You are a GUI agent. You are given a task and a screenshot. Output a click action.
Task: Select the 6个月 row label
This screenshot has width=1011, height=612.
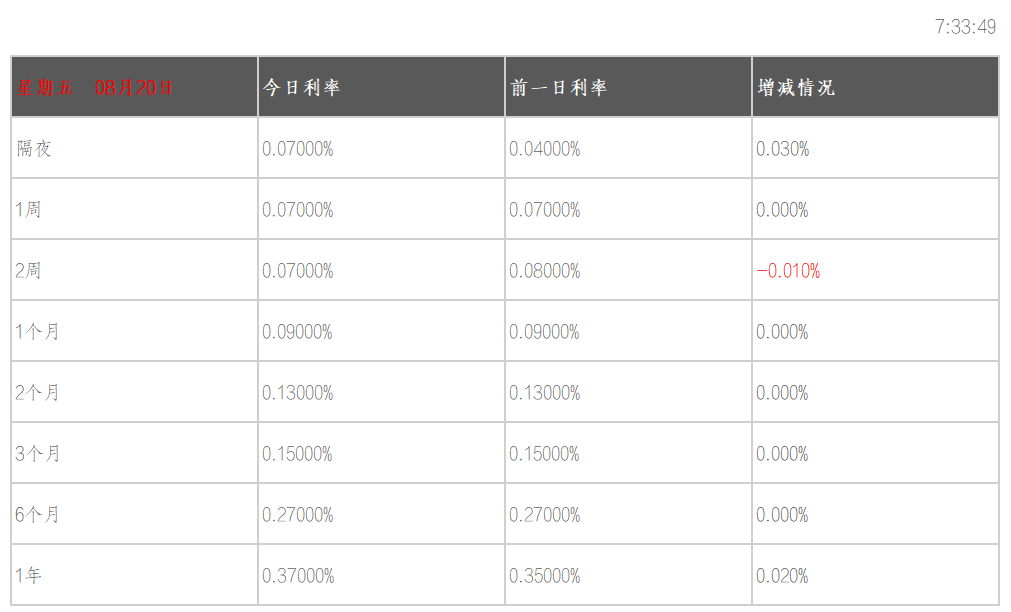(38, 515)
